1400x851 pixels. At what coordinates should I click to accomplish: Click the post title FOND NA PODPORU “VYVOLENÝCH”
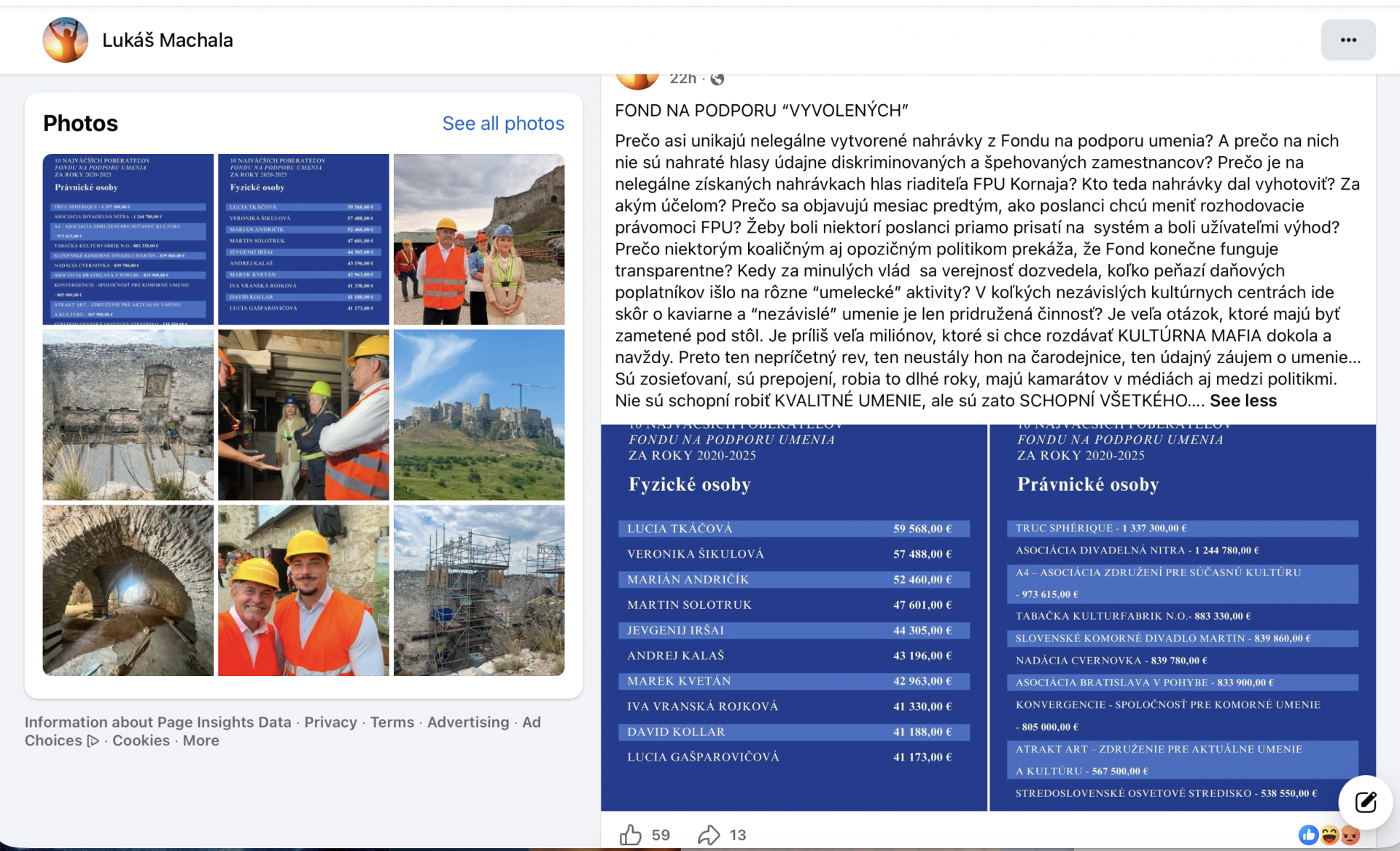[x=761, y=110]
